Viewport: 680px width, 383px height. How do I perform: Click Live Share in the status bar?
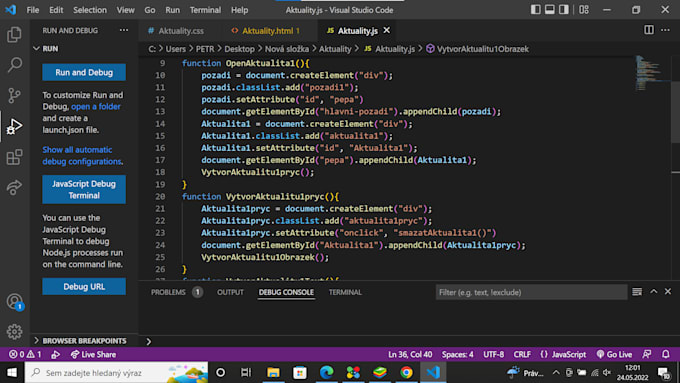[93, 354]
